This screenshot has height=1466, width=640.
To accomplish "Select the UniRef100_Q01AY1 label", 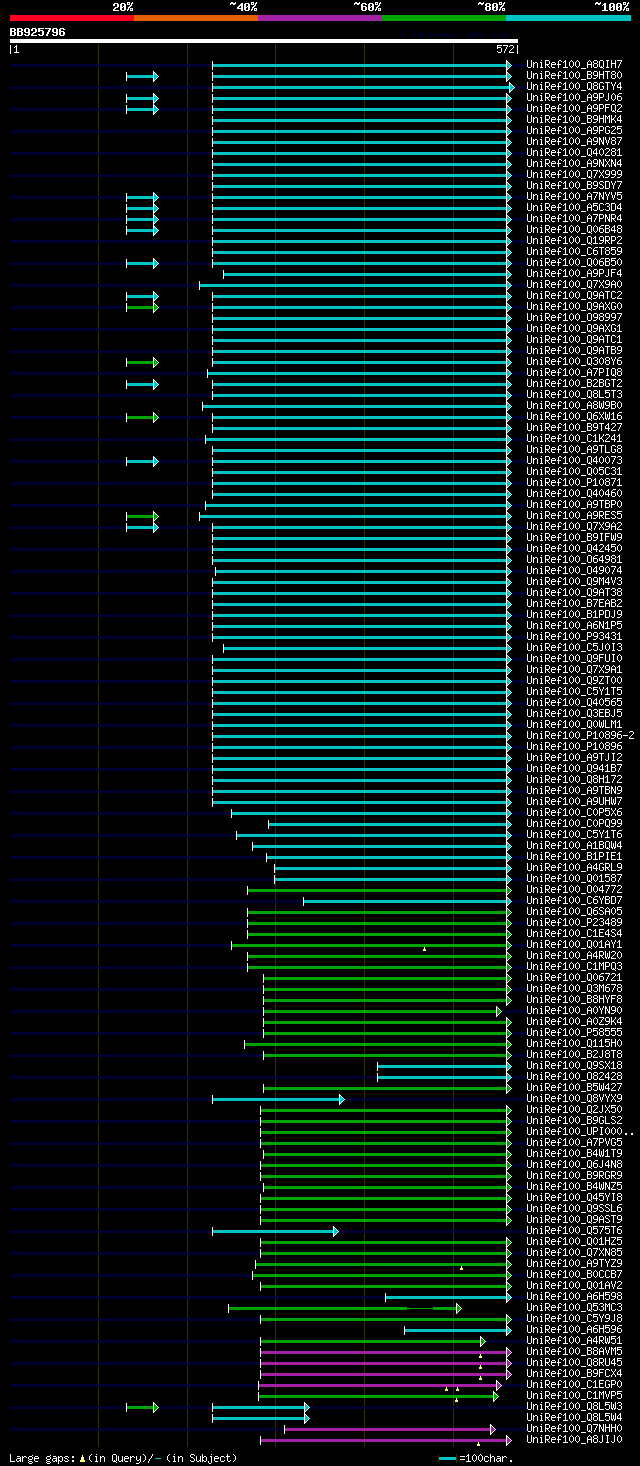I will (x=574, y=945).
